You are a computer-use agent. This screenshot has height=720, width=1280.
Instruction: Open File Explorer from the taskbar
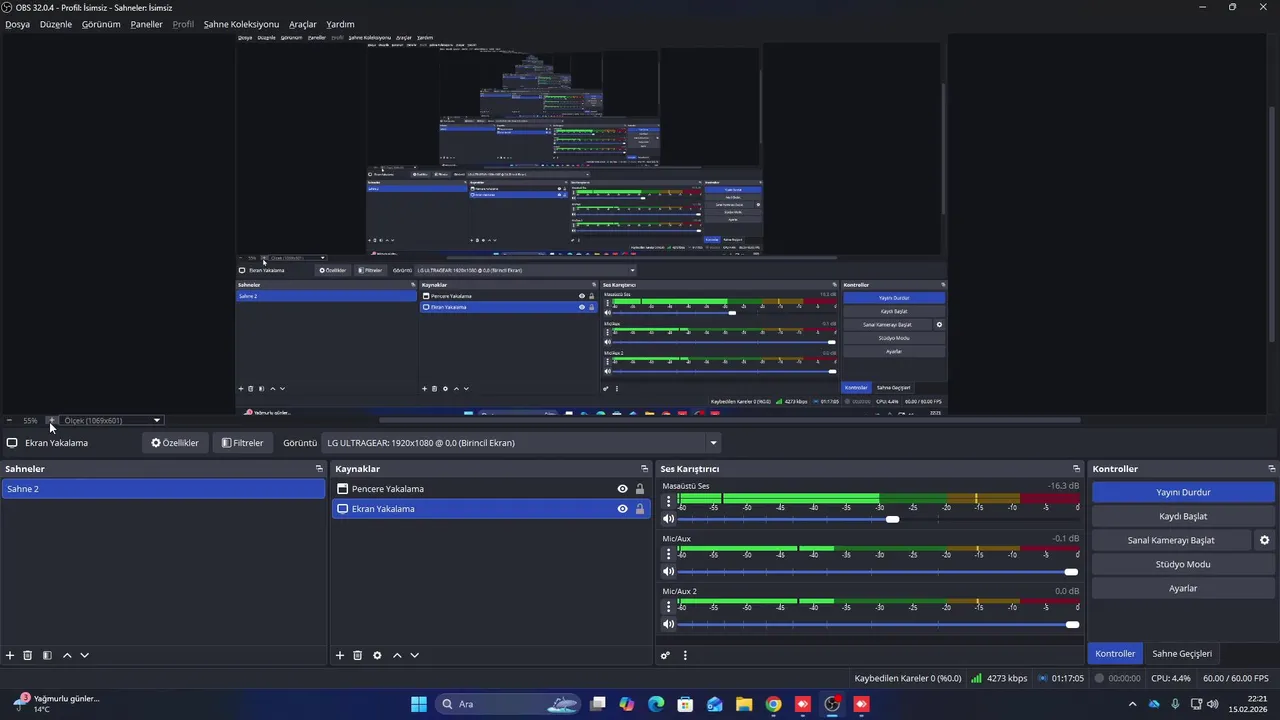[x=744, y=704]
